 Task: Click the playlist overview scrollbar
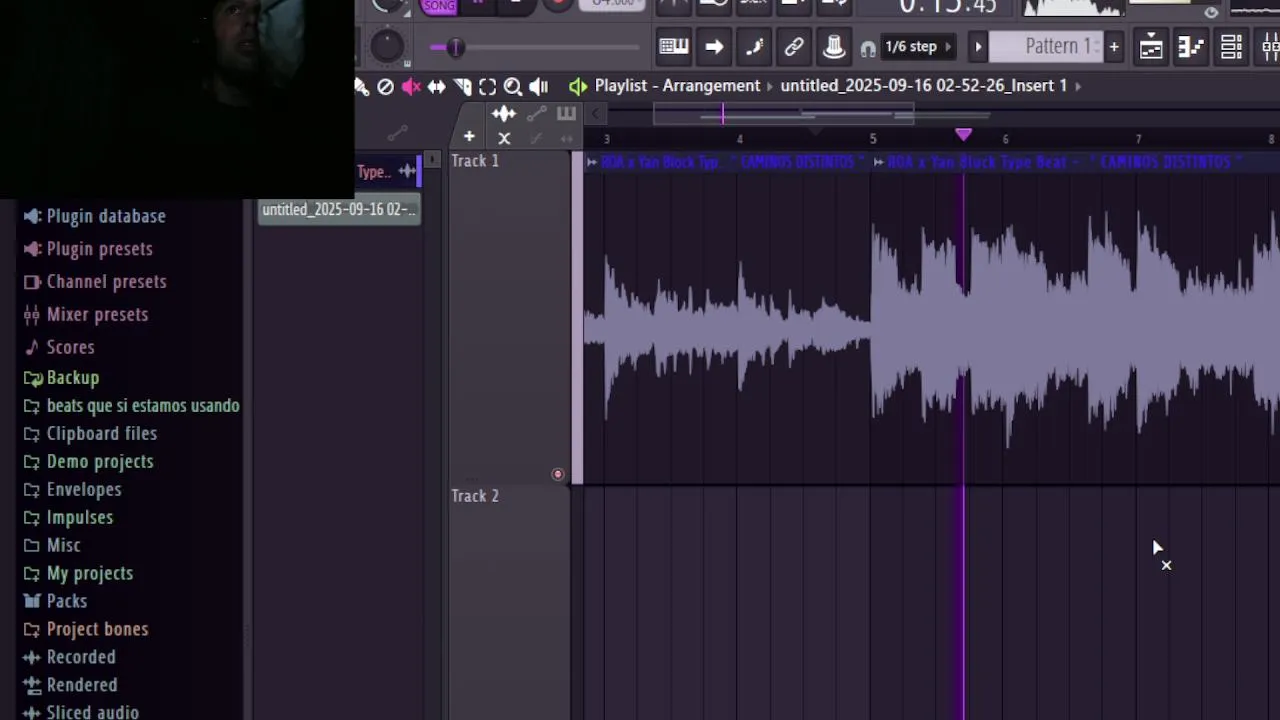783,116
